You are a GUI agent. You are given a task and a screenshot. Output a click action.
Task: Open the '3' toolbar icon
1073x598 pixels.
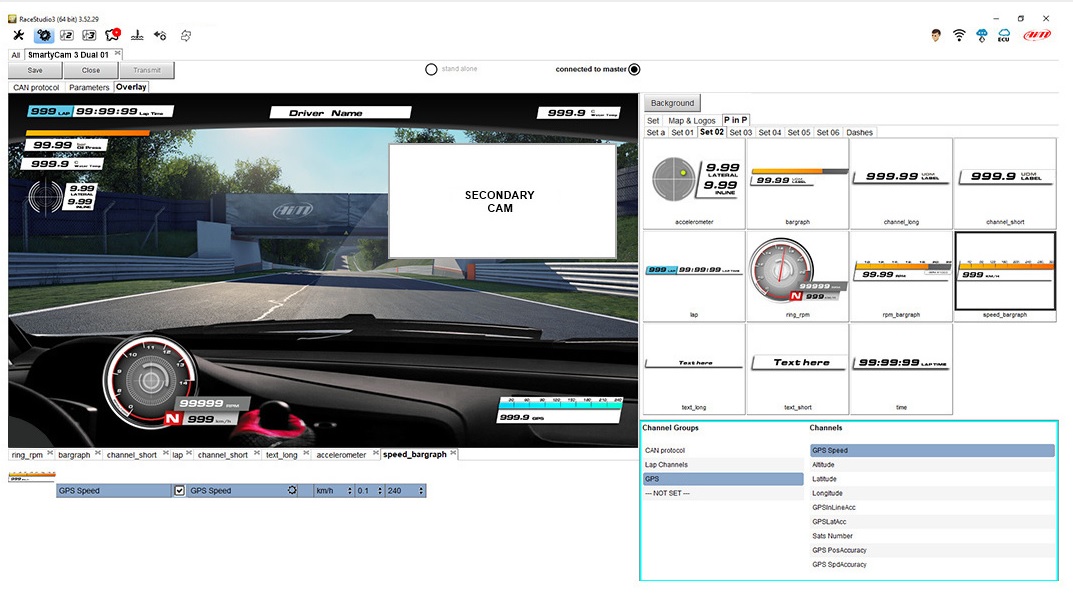pos(89,35)
